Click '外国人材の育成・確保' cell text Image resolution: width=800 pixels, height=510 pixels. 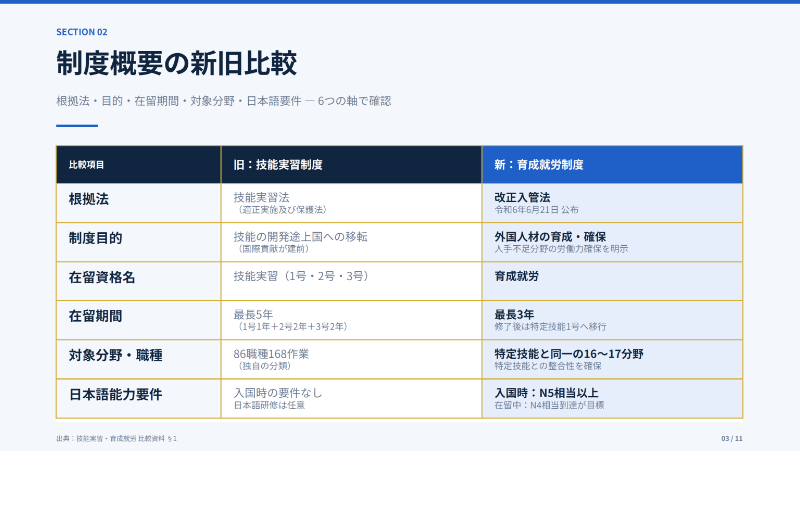[x=550, y=237]
